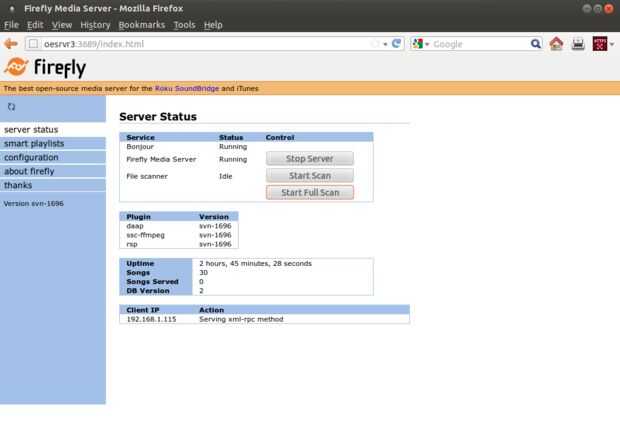This screenshot has height=436, width=620.
Task: Open the Bookmarks menu
Action: pyautogui.click(x=142, y=25)
